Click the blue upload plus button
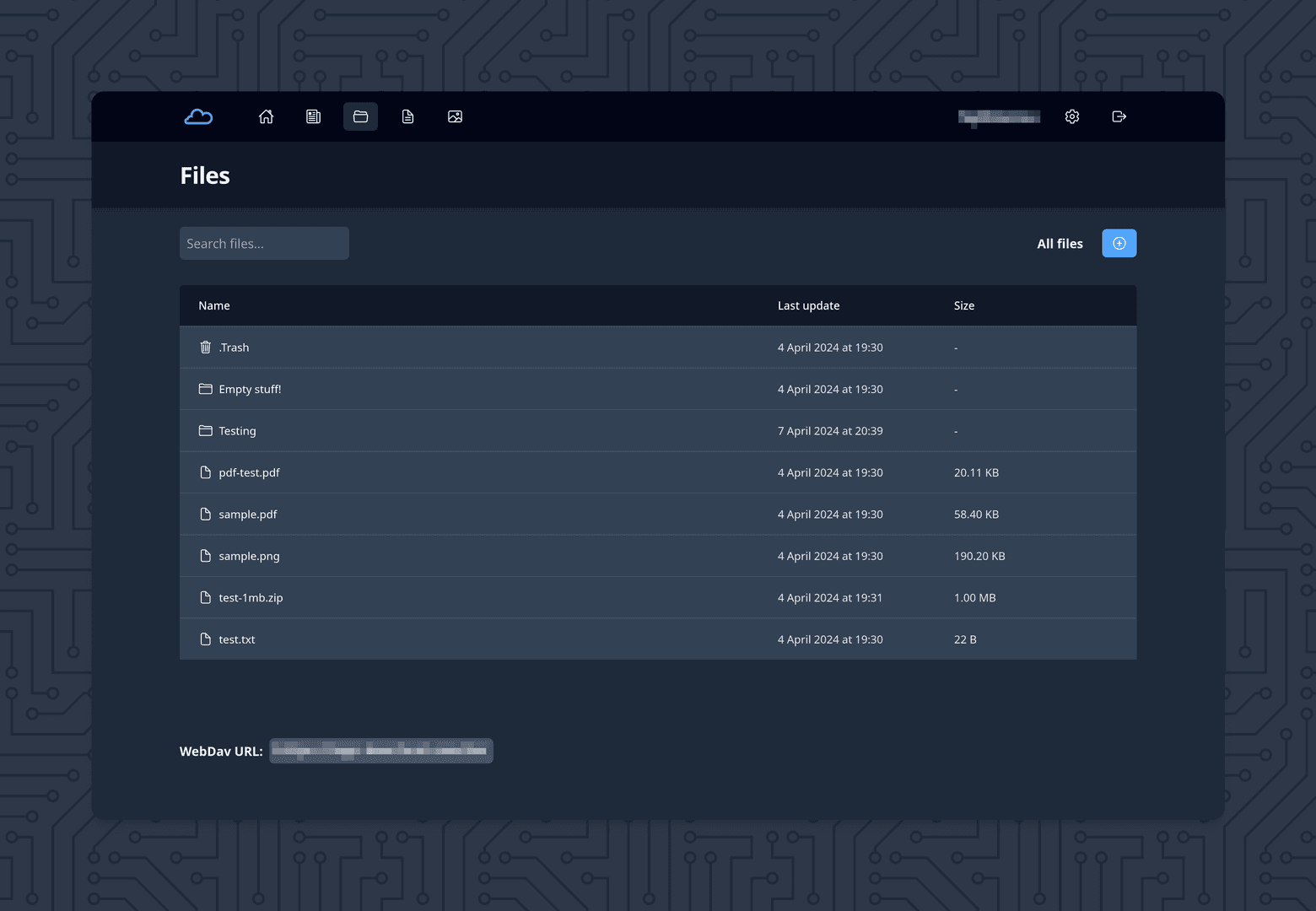 click(1119, 243)
